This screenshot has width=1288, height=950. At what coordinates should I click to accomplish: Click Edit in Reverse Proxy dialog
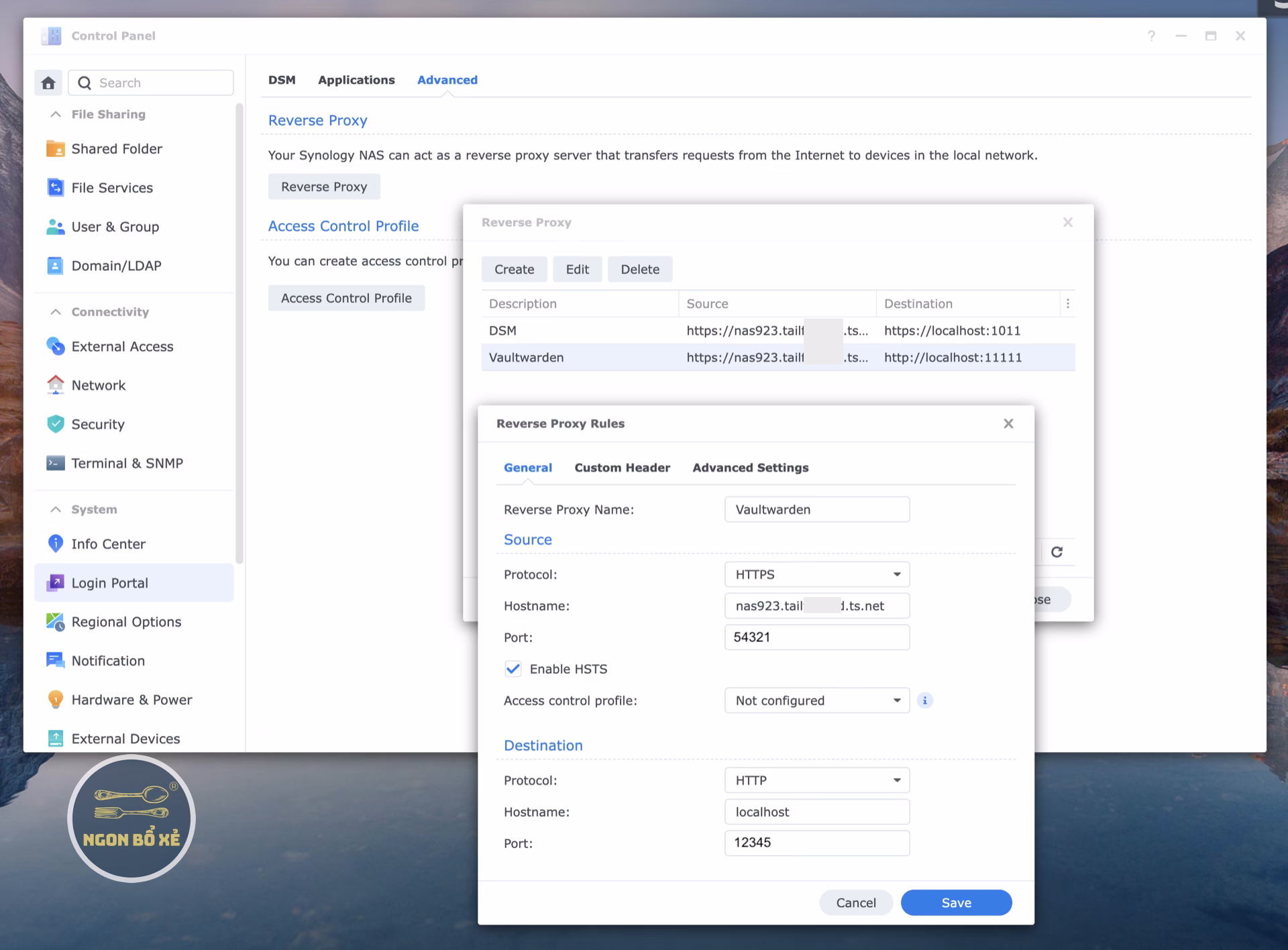[577, 269]
